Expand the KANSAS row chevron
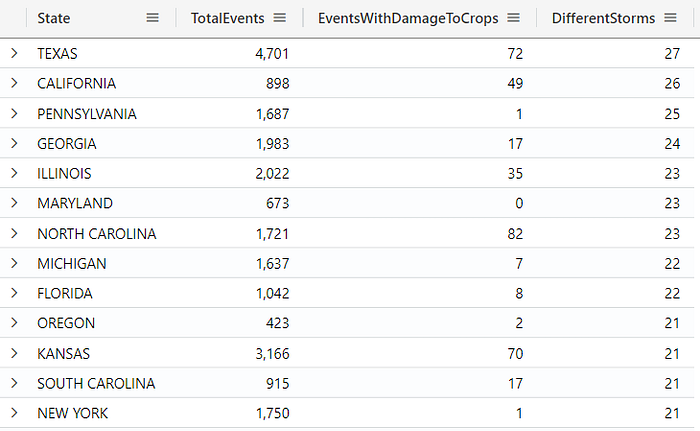Viewport: 700px width, 431px height. tap(14, 353)
